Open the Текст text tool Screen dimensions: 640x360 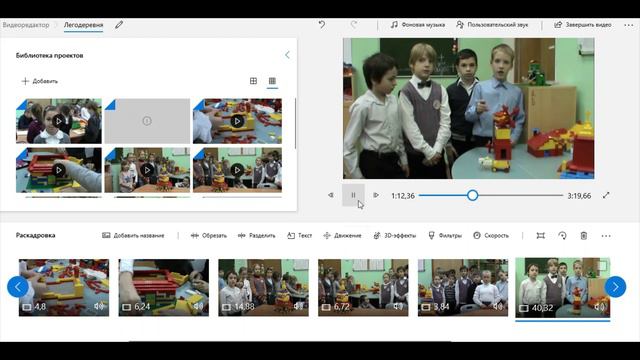pos(300,236)
